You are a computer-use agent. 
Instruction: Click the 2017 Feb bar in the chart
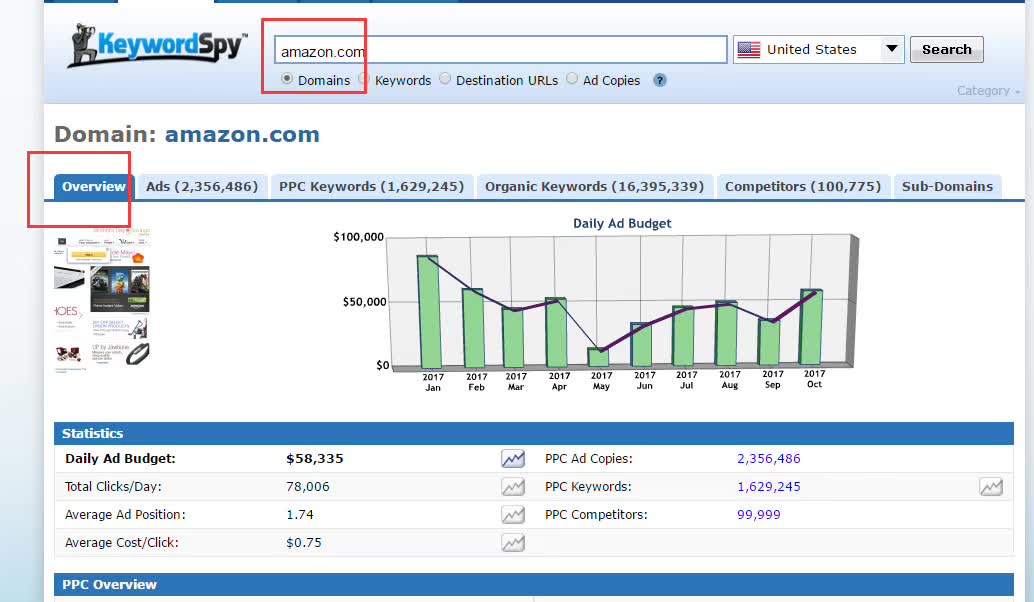(x=473, y=328)
